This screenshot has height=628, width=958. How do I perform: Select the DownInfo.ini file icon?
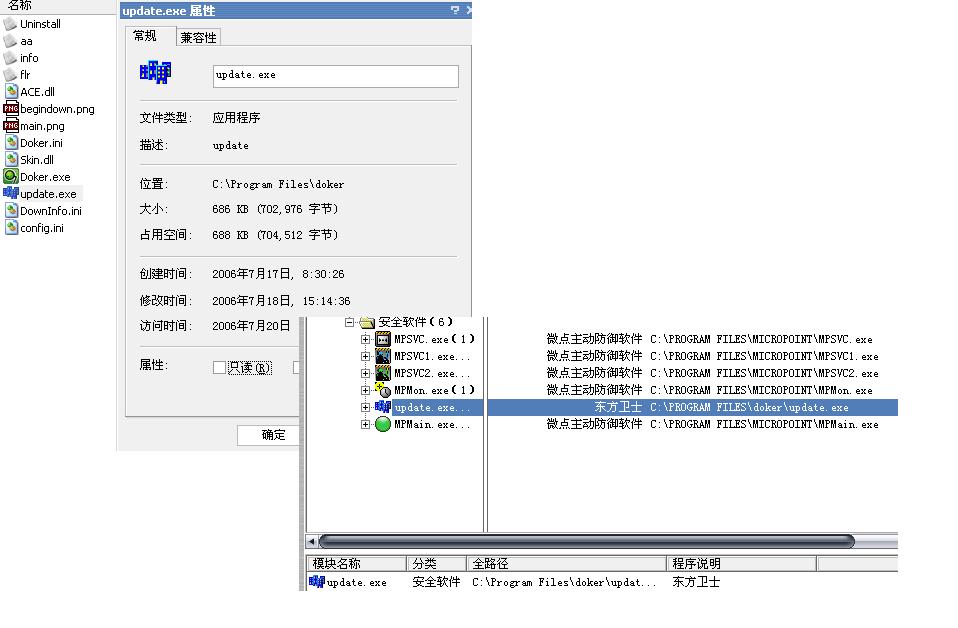click(11, 210)
